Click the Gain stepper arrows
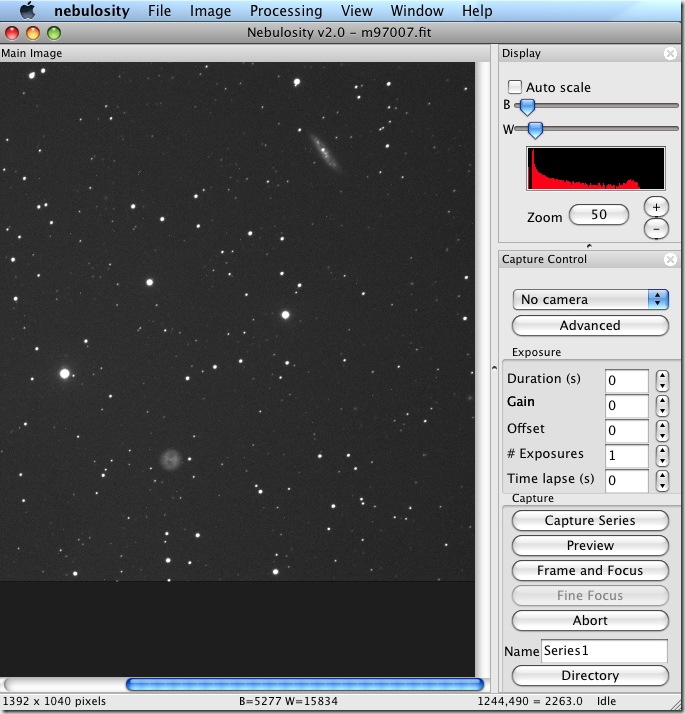Viewport: 685px width, 714px height. tap(662, 405)
